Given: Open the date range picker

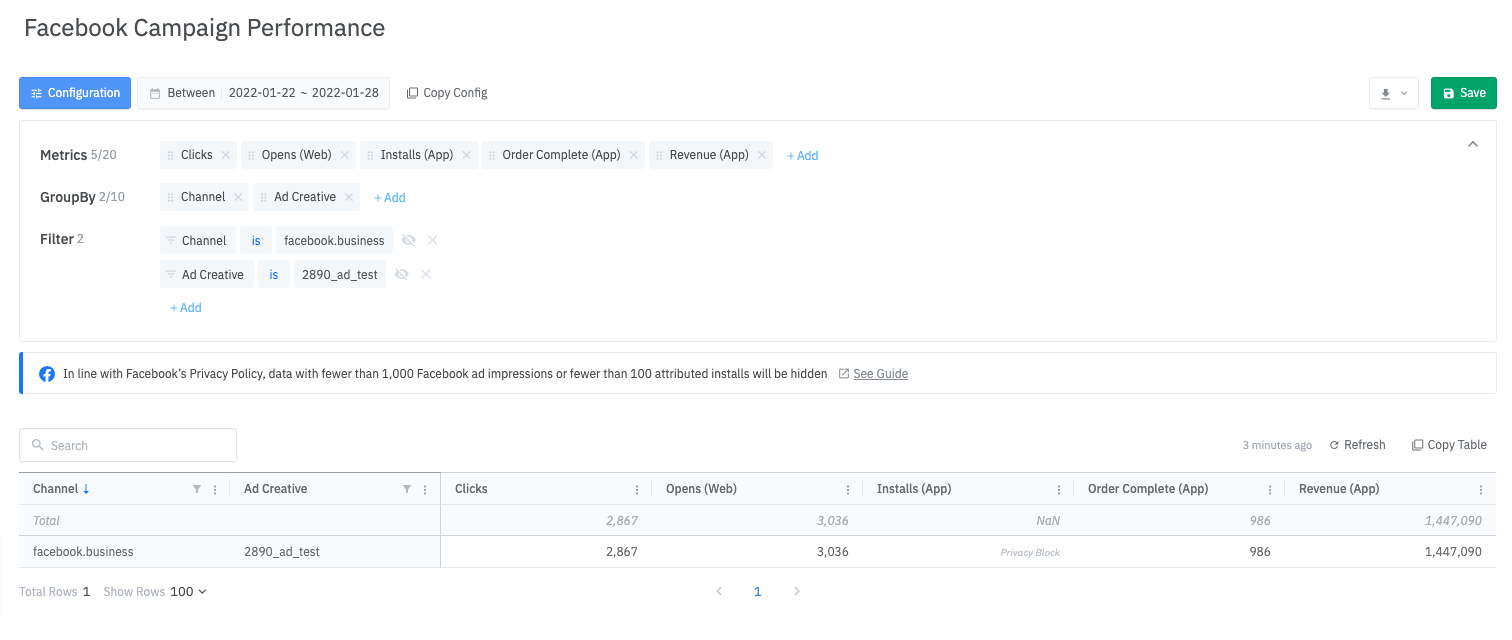Looking at the screenshot, I should pyautogui.click(x=264, y=93).
